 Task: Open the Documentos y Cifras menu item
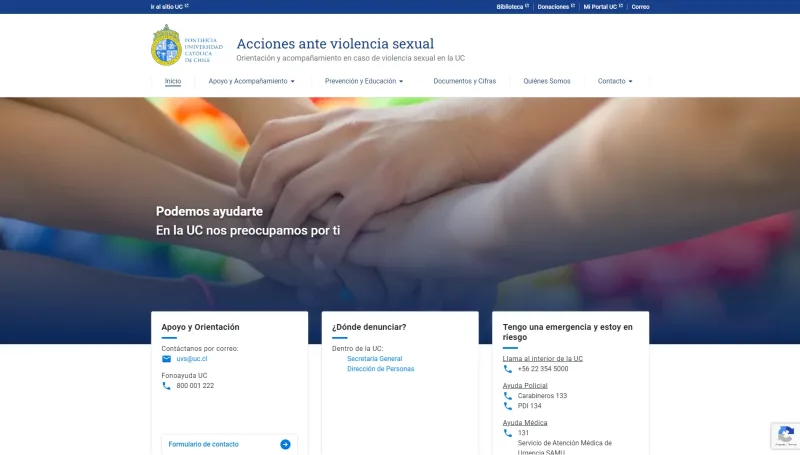point(464,81)
